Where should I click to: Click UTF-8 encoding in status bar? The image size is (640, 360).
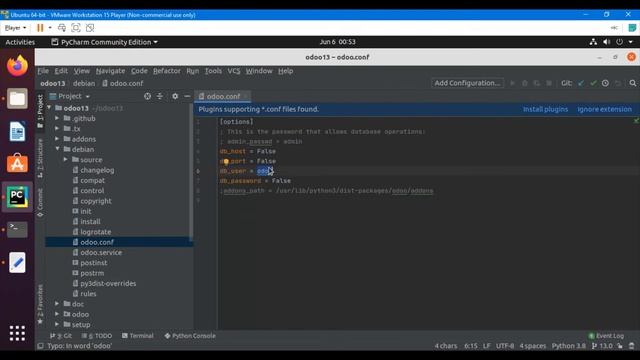(x=505, y=346)
